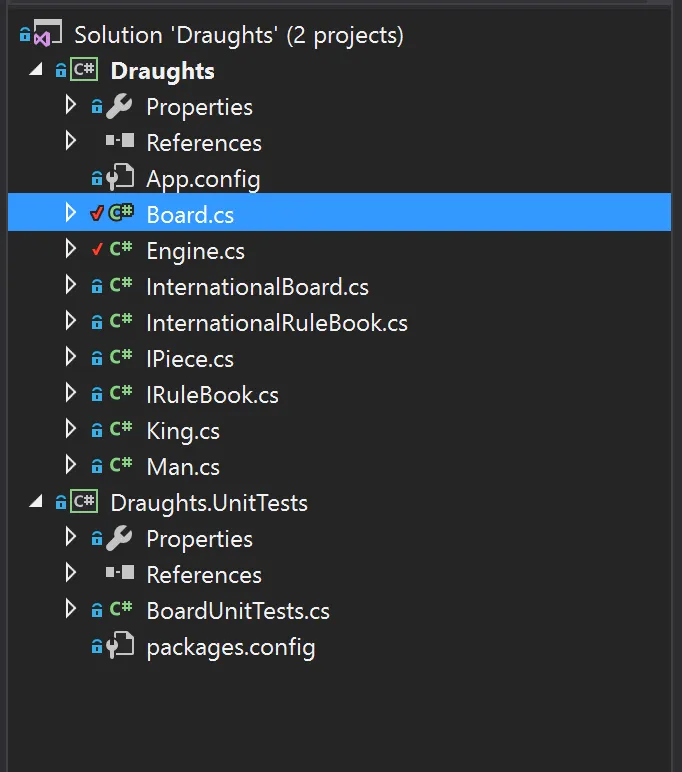Image resolution: width=682 pixels, height=772 pixels.
Task: Expand the InternationalRuleBook.cs node arrow
Action: pos(70,322)
